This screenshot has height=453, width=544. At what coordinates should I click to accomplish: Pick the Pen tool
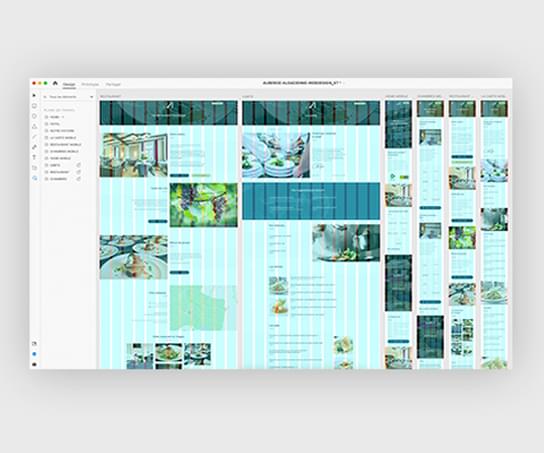tap(34, 147)
